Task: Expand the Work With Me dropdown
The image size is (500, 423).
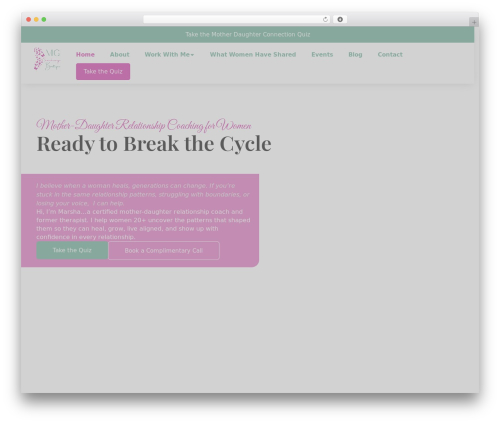Action: (169, 54)
